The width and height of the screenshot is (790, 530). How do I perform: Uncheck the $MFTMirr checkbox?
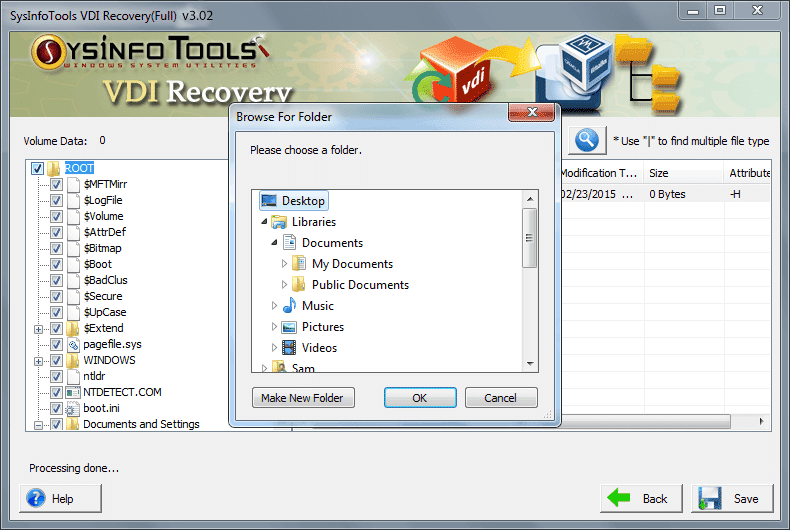tap(56, 184)
